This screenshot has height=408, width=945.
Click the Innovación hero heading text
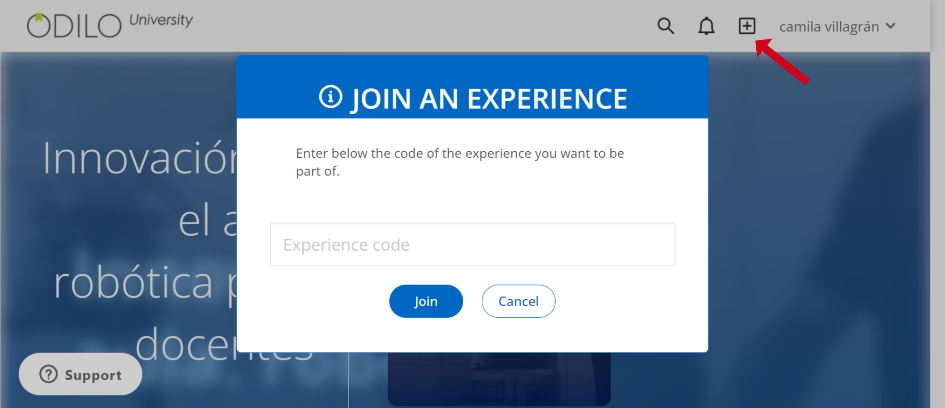point(140,158)
